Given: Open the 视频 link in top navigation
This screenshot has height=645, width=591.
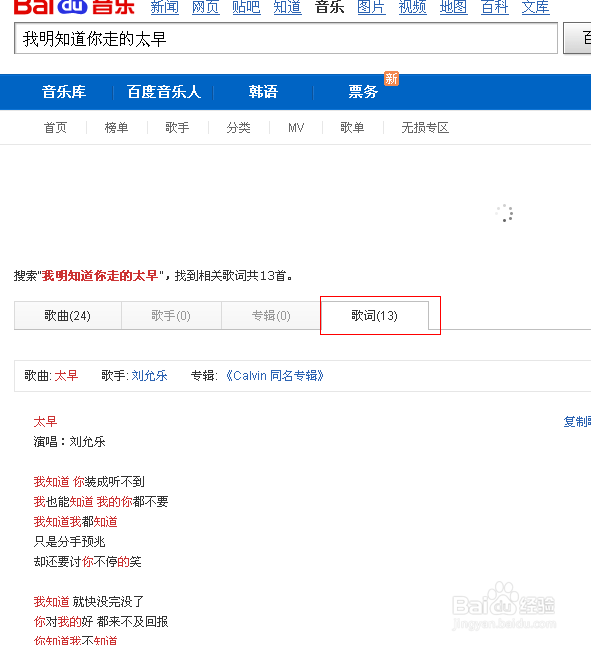Looking at the screenshot, I should [x=413, y=7].
